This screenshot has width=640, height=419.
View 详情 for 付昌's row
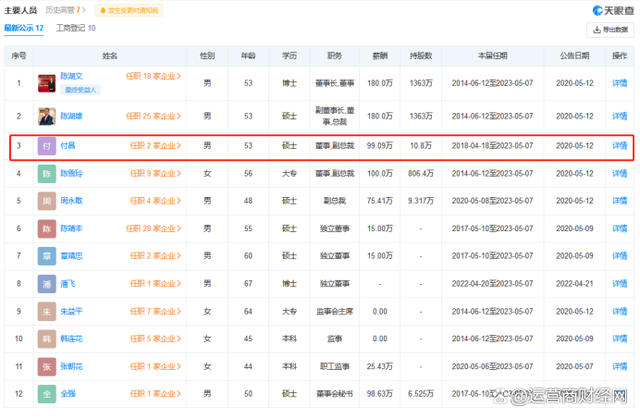pyautogui.click(x=620, y=146)
